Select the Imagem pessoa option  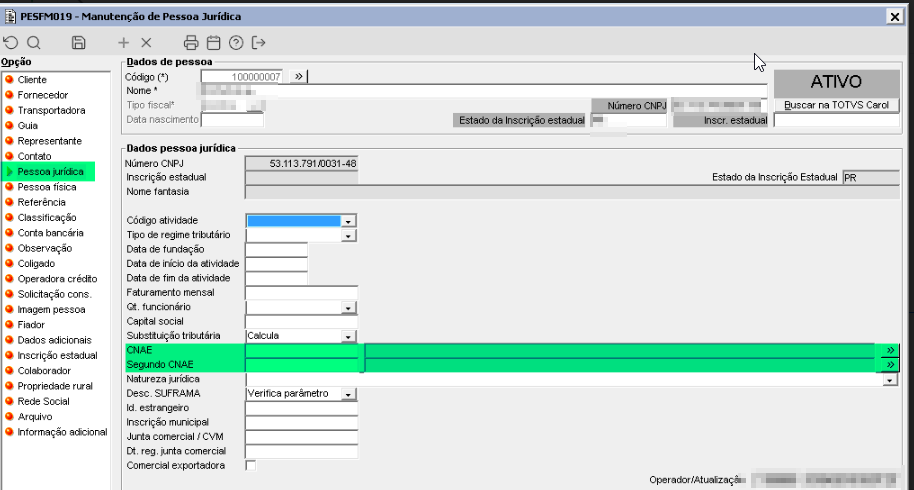coord(51,310)
